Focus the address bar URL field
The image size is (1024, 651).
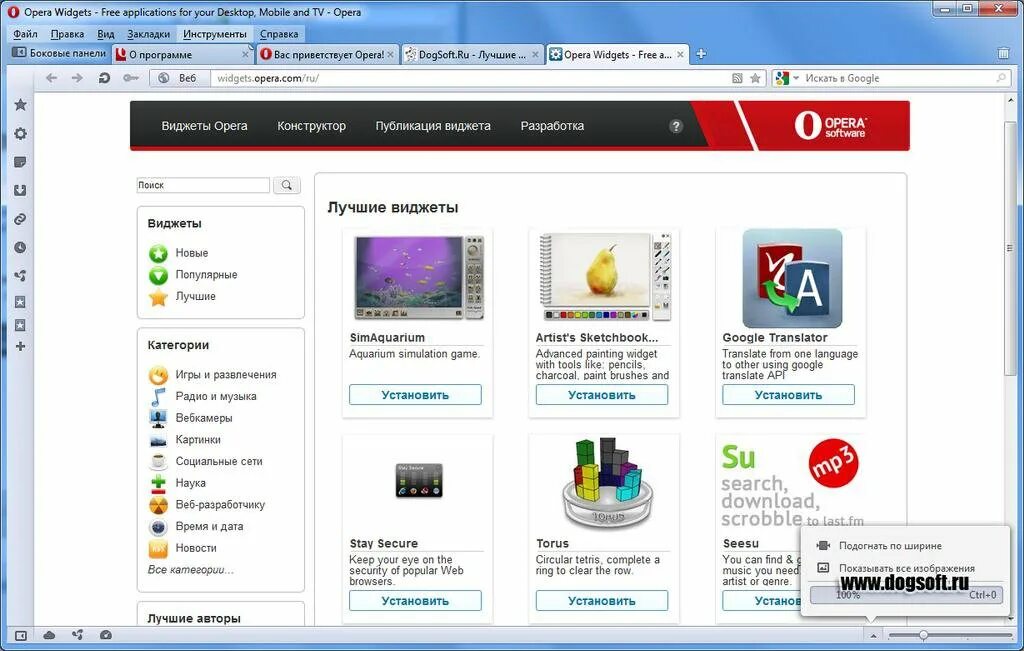tap(470, 78)
